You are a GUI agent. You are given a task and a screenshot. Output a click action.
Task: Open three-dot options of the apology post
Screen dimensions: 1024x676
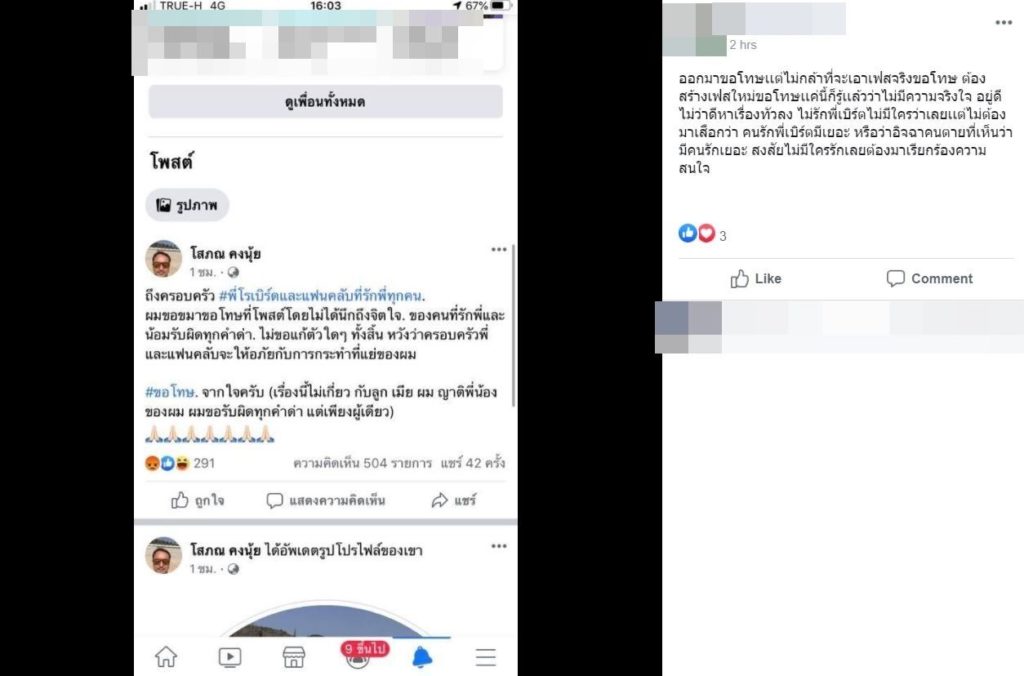499,249
